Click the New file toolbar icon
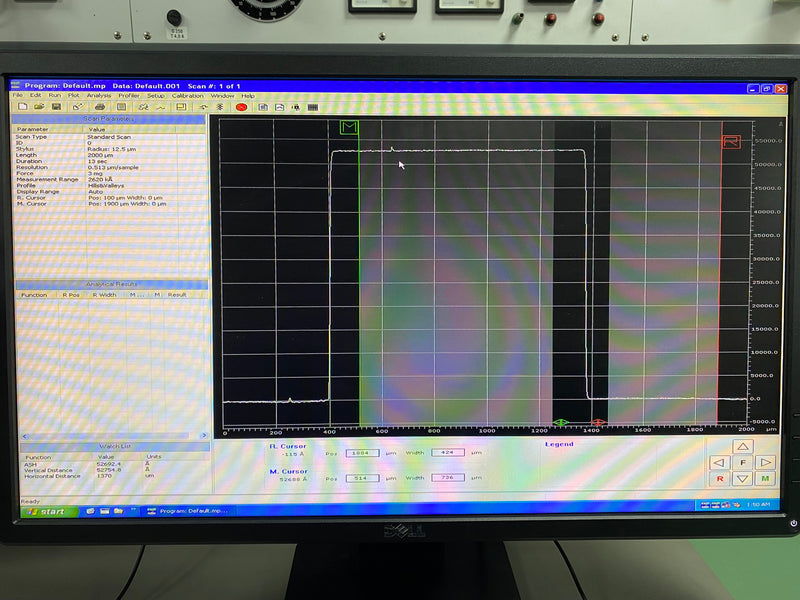This screenshot has height=600, width=800. 22,107
